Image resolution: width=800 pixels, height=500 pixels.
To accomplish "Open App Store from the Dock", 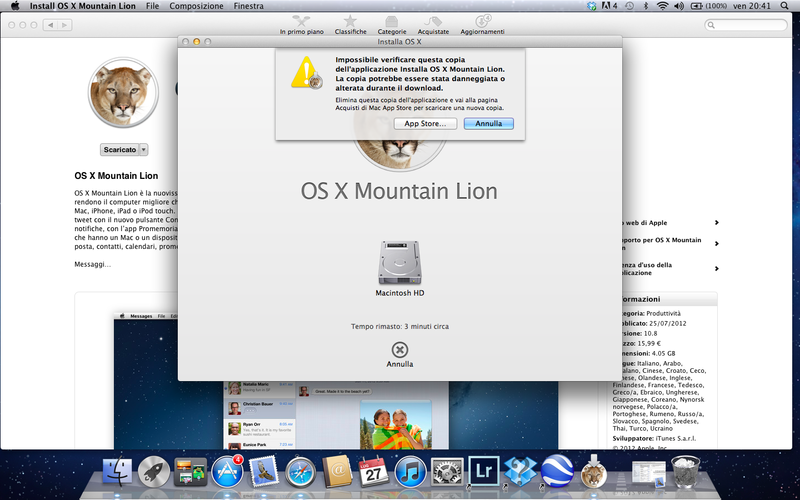I will pos(227,471).
